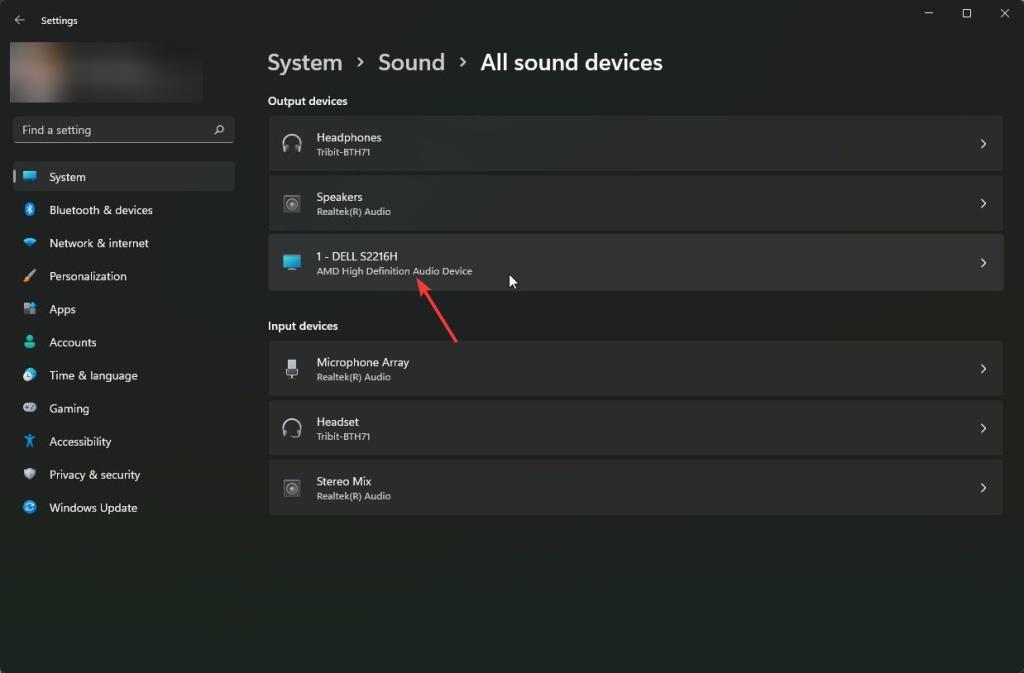Viewport: 1024px width, 673px height.
Task: Click the Network wifi icon in sidebar
Action: (30, 242)
